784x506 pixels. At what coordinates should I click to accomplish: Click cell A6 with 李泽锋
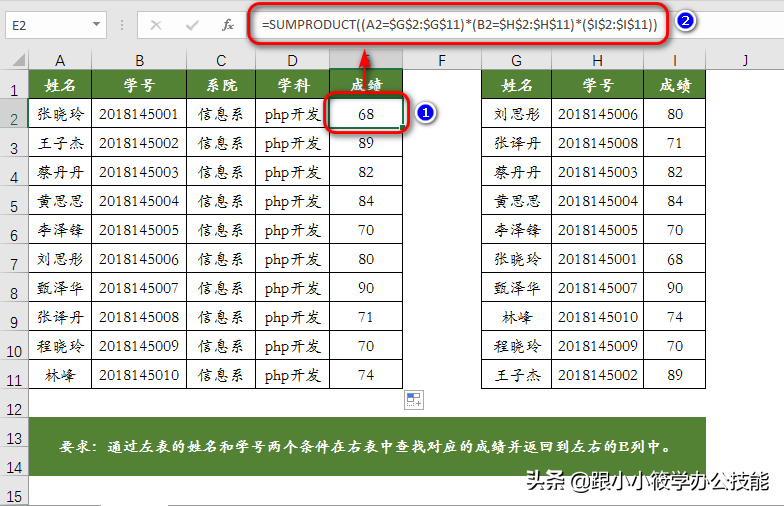point(60,230)
